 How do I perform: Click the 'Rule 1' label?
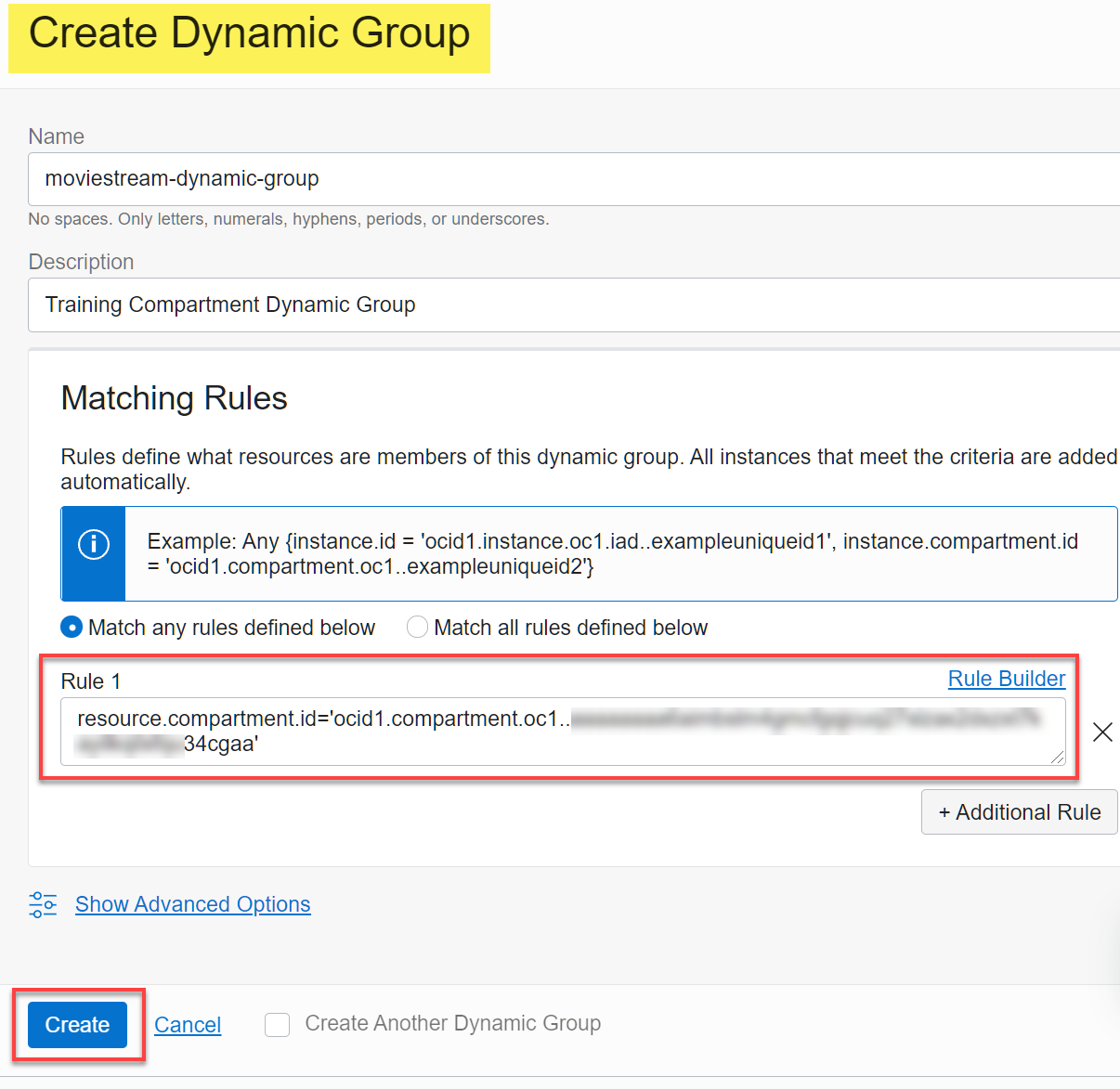[91, 681]
